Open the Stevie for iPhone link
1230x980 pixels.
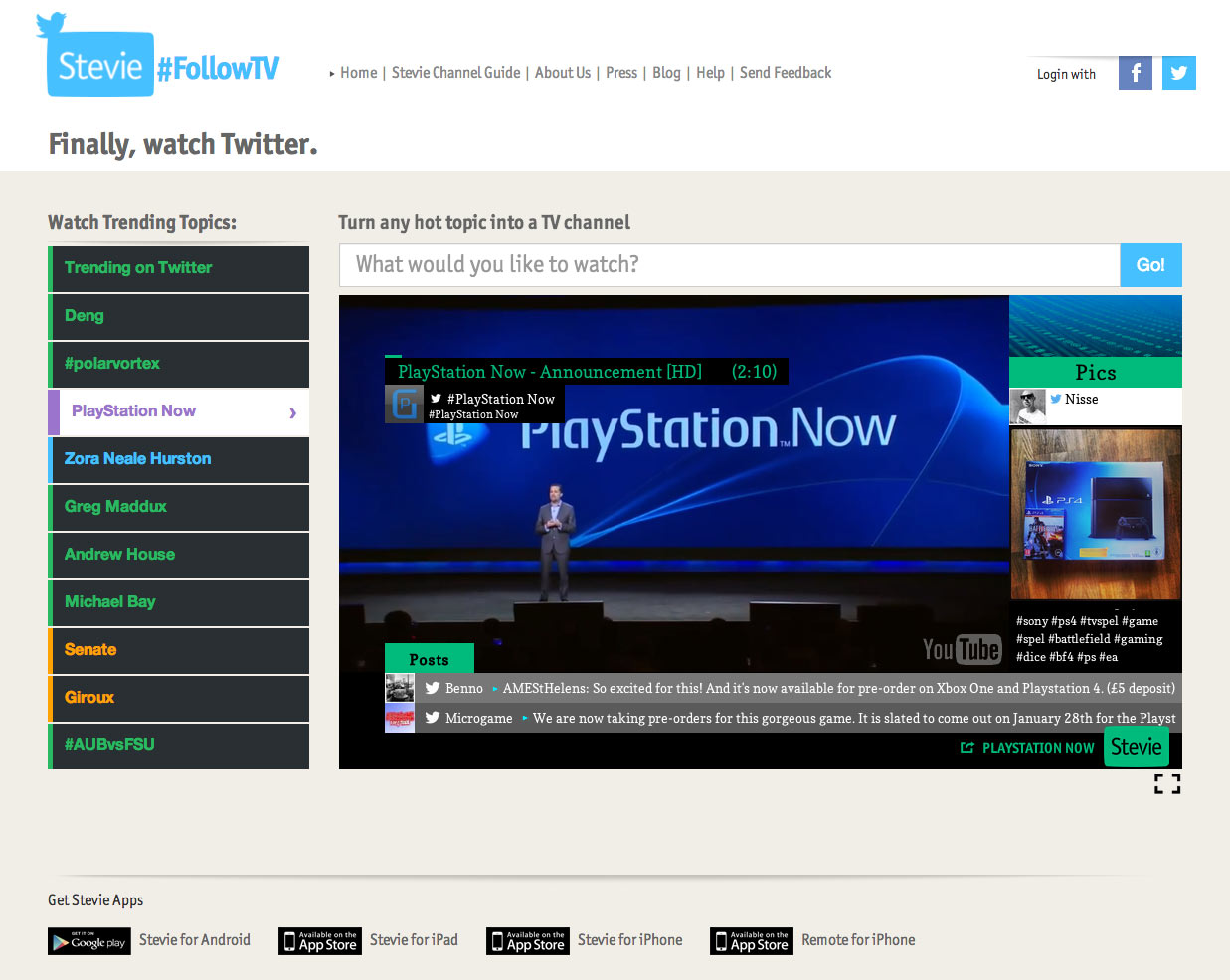tap(630, 940)
